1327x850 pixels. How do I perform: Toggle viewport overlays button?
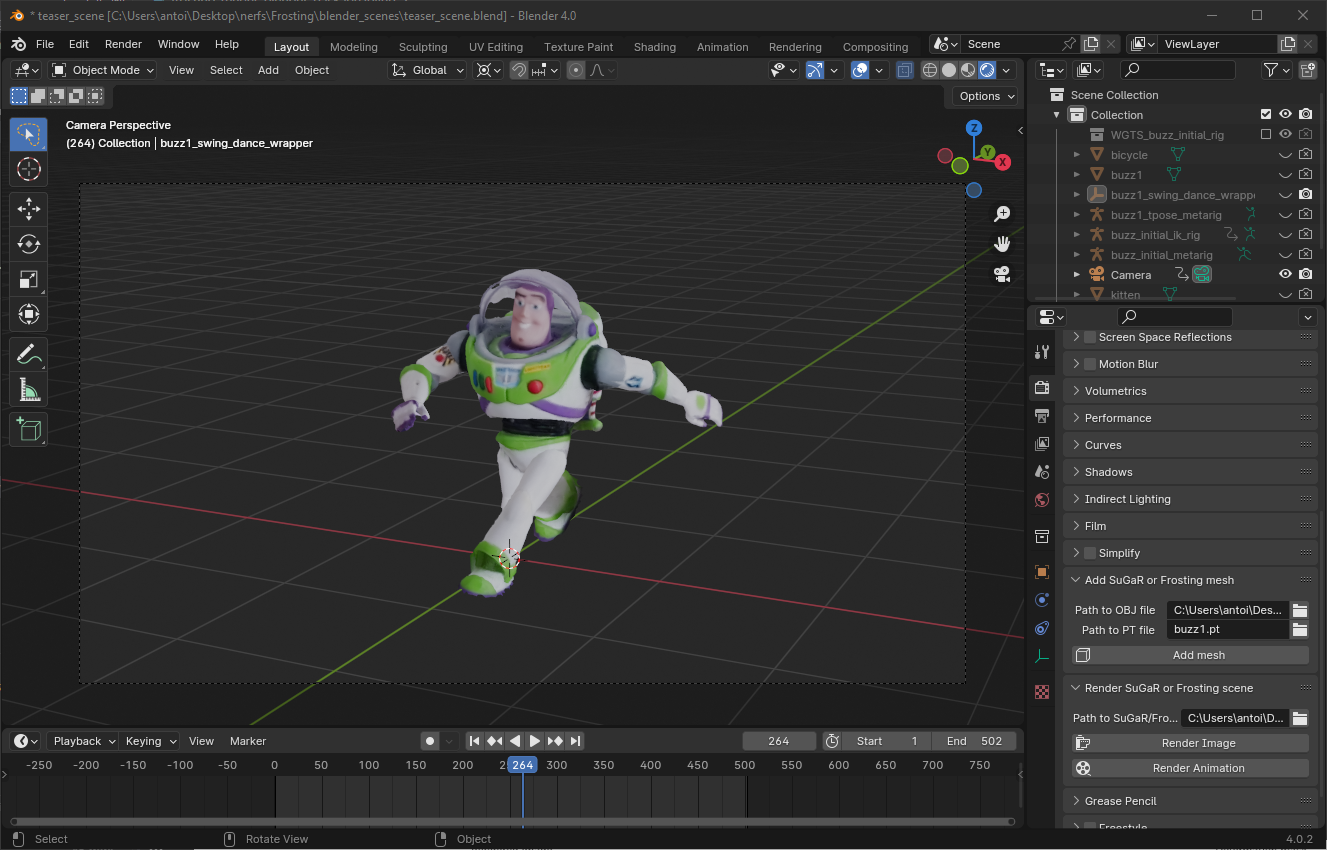click(860, 70)
